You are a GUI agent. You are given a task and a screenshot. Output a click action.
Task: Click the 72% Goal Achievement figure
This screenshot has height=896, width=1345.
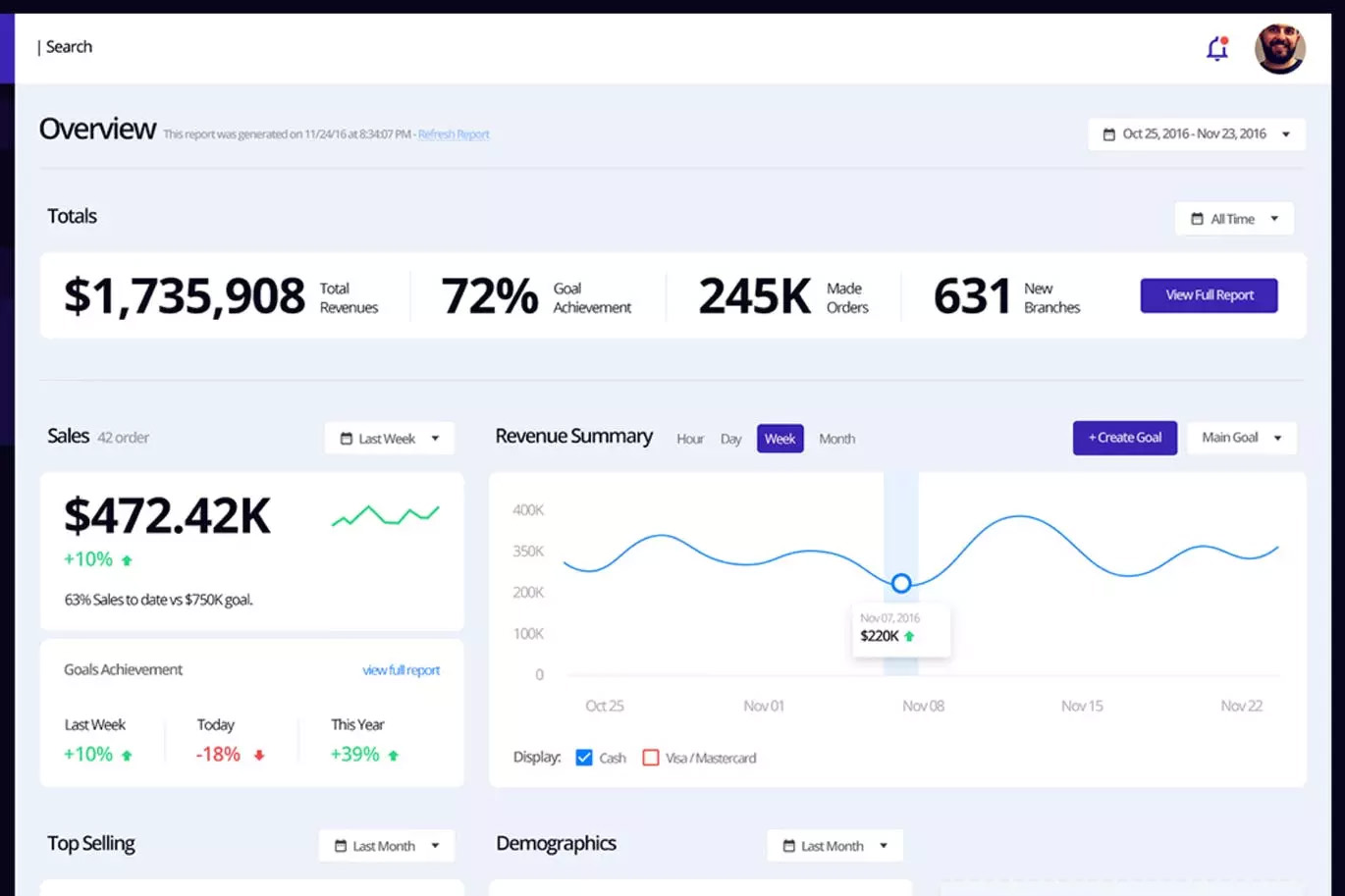click(490, 296)
